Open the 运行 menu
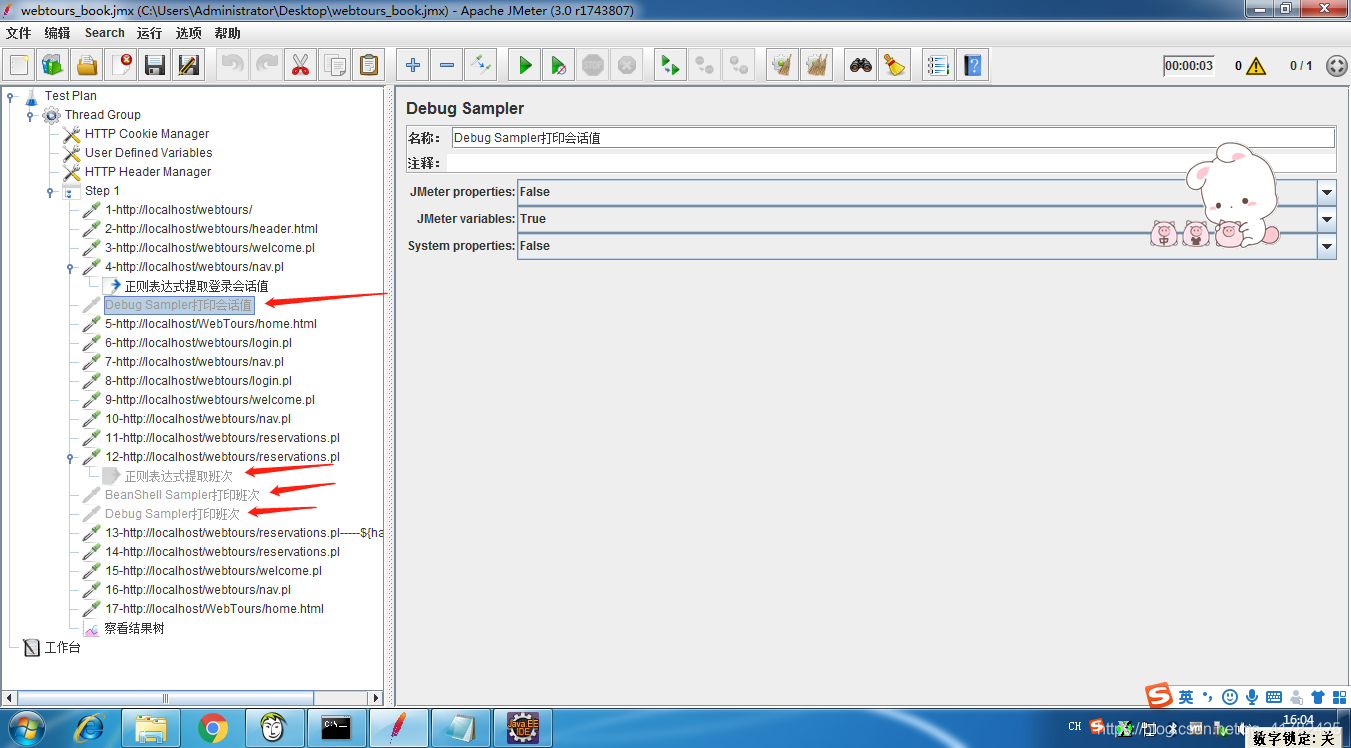Screen dimensions: 1351x748 [150, 33]
